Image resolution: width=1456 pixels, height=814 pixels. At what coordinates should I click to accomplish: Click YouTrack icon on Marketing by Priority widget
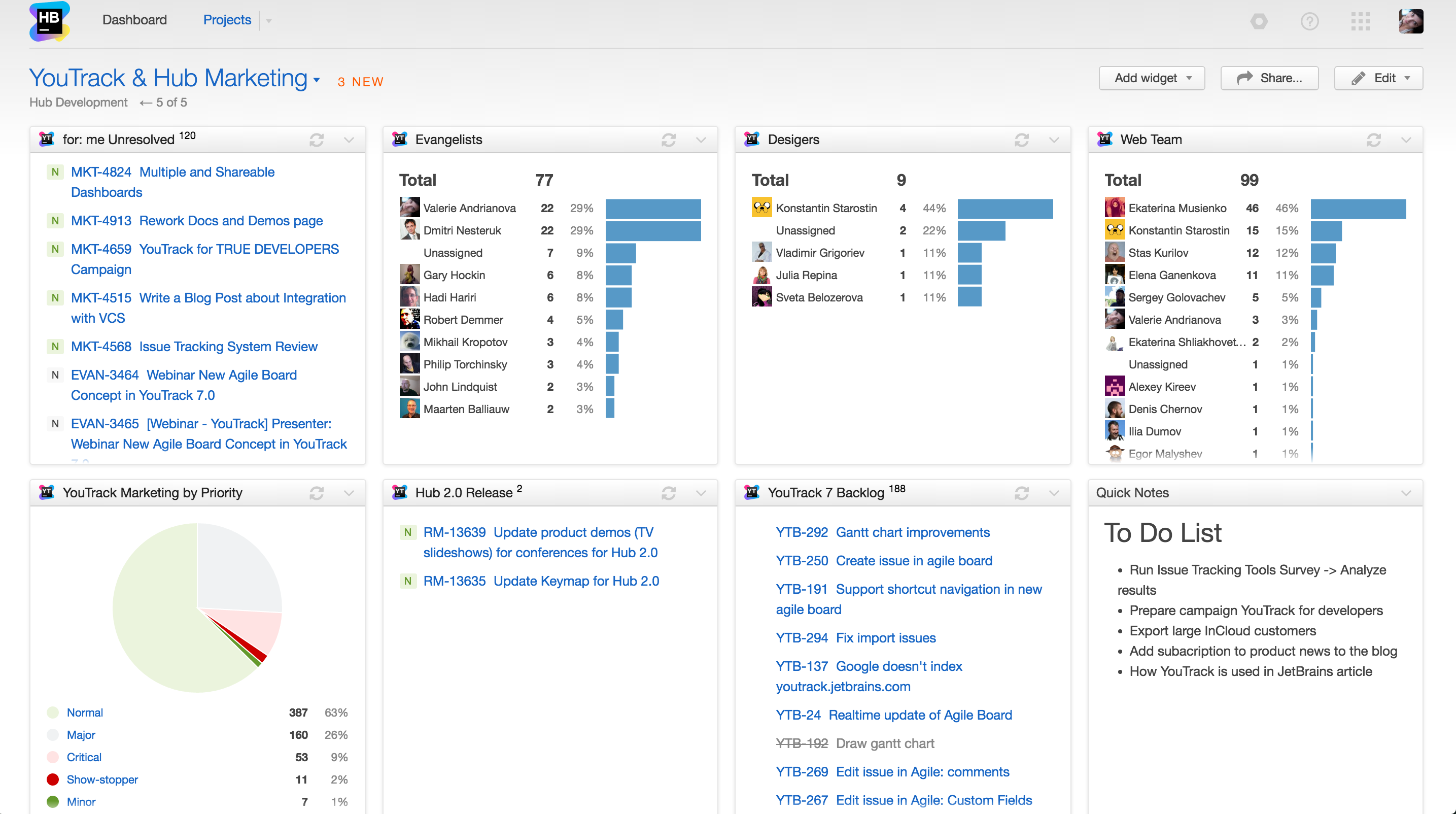[46, 492]
